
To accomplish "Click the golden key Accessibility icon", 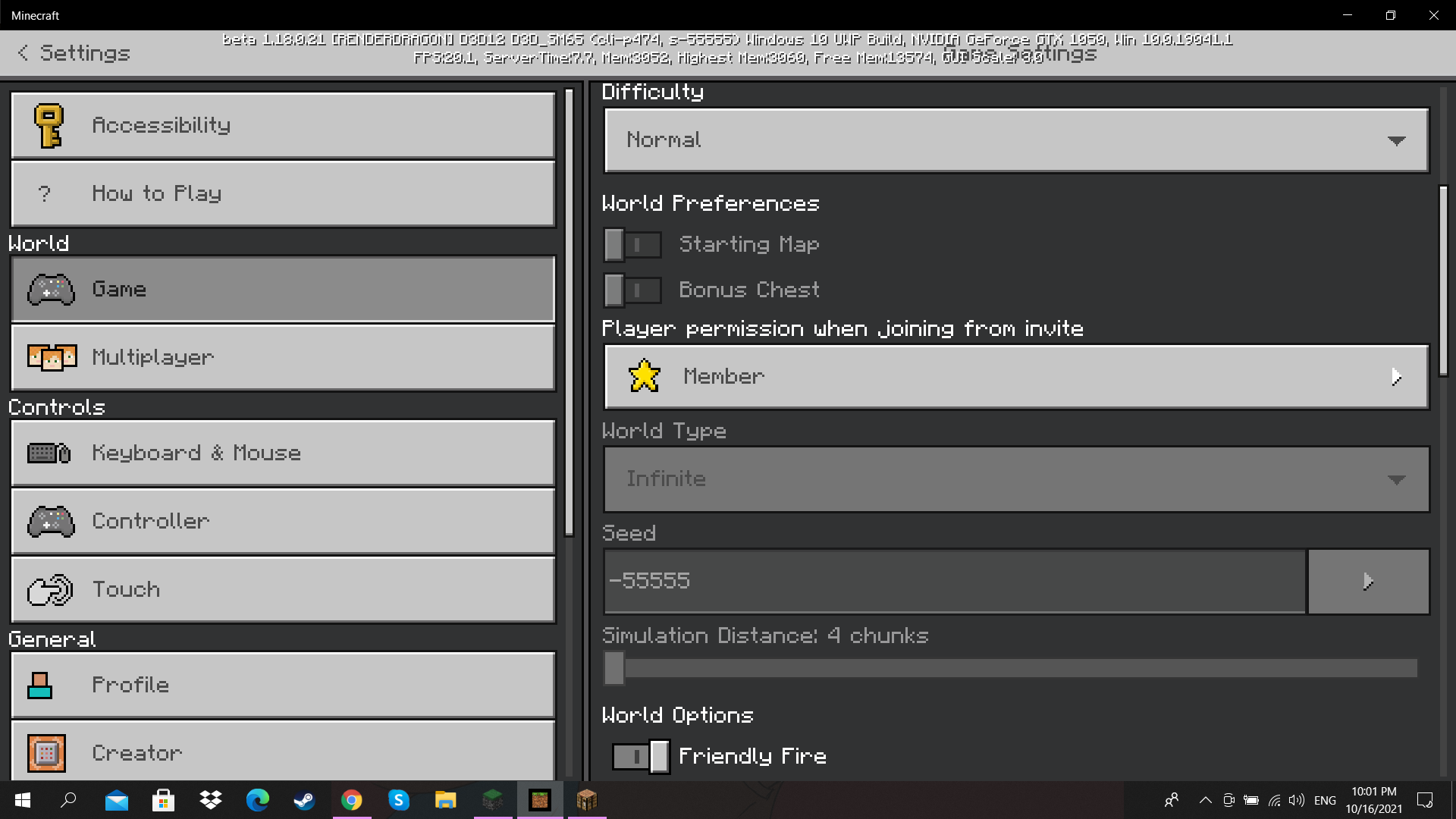I will tap(49, 125).
